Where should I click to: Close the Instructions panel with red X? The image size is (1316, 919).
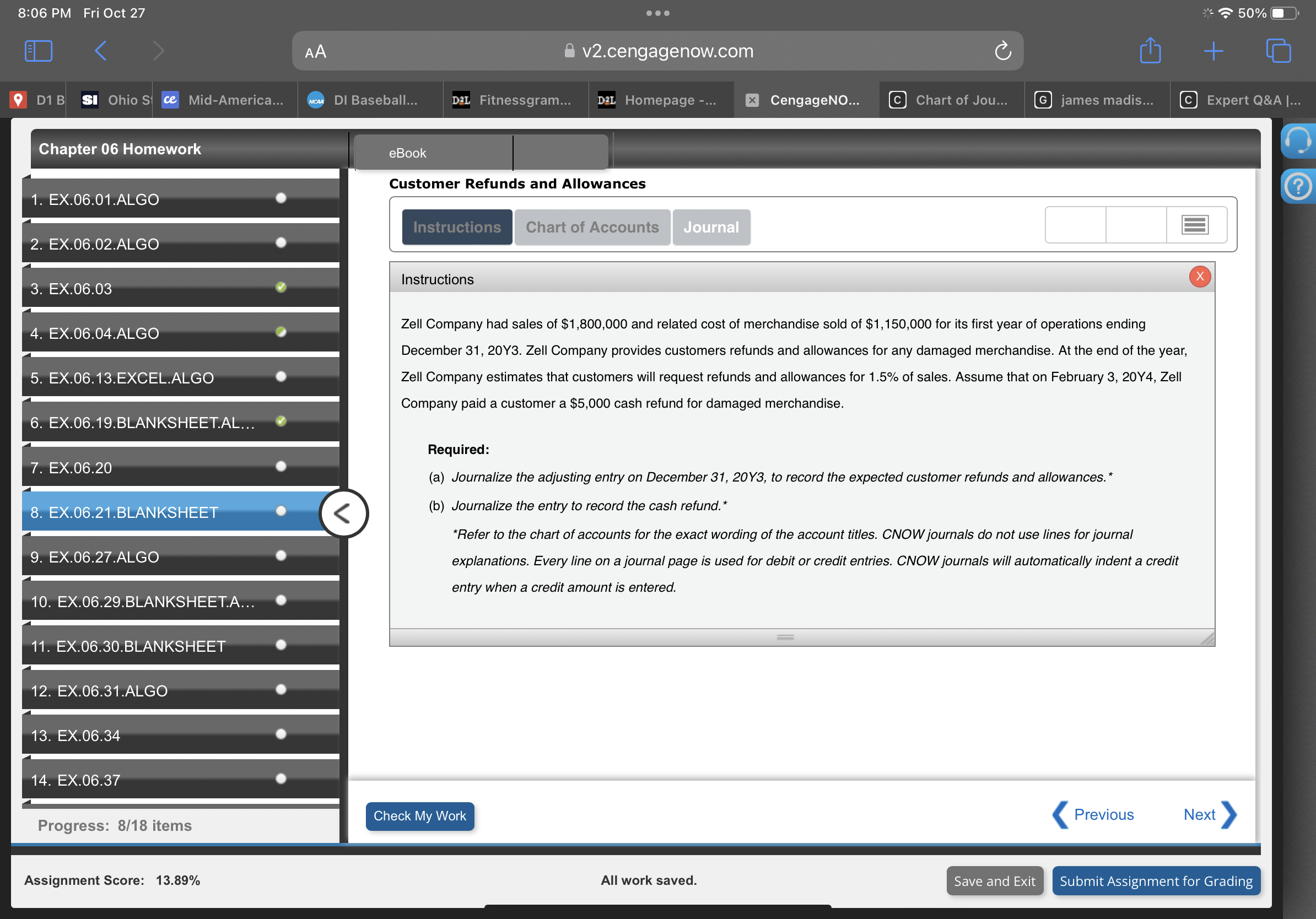coord(1199,277)
